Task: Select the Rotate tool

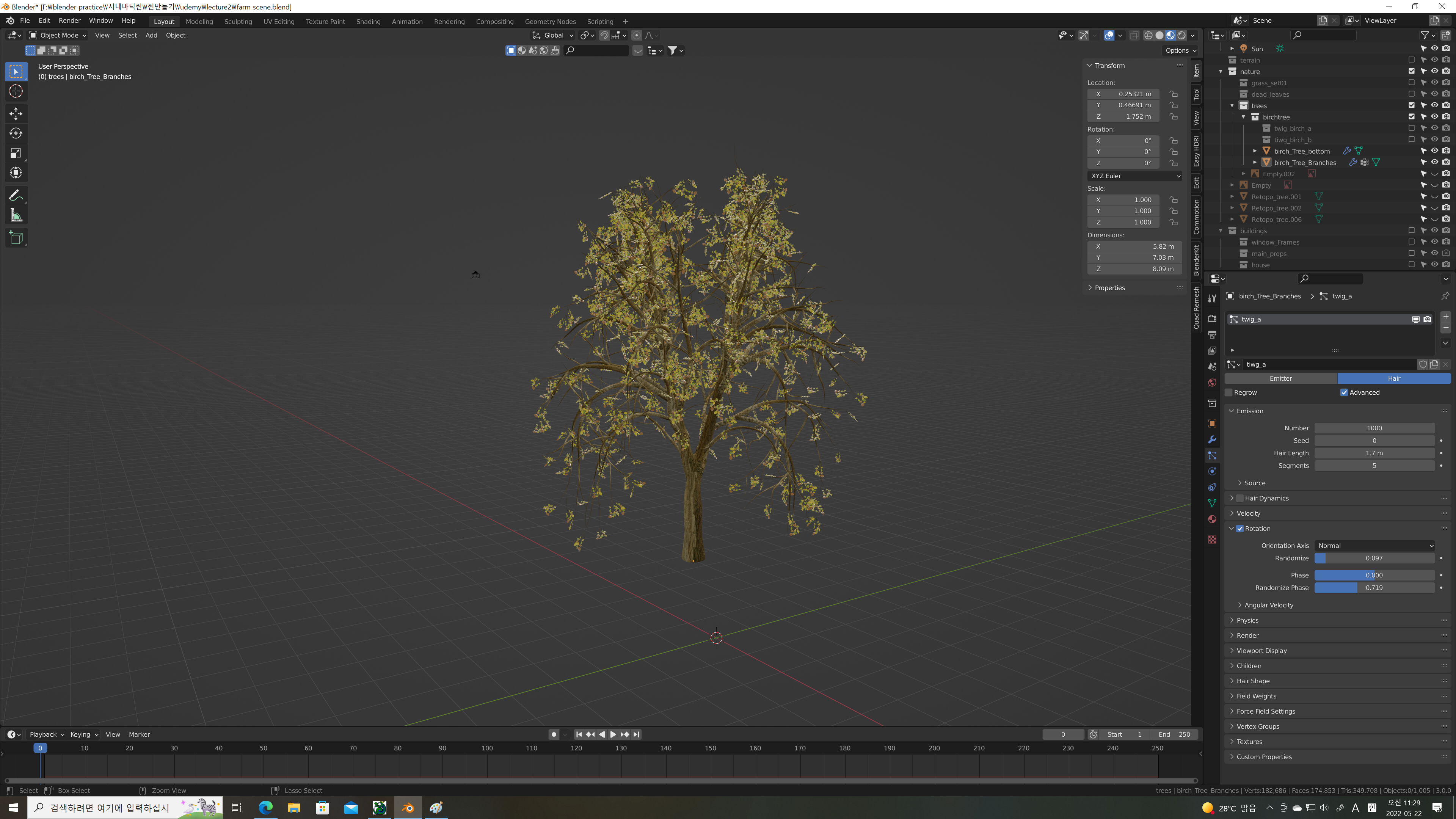Action: [x=16, y=133]
